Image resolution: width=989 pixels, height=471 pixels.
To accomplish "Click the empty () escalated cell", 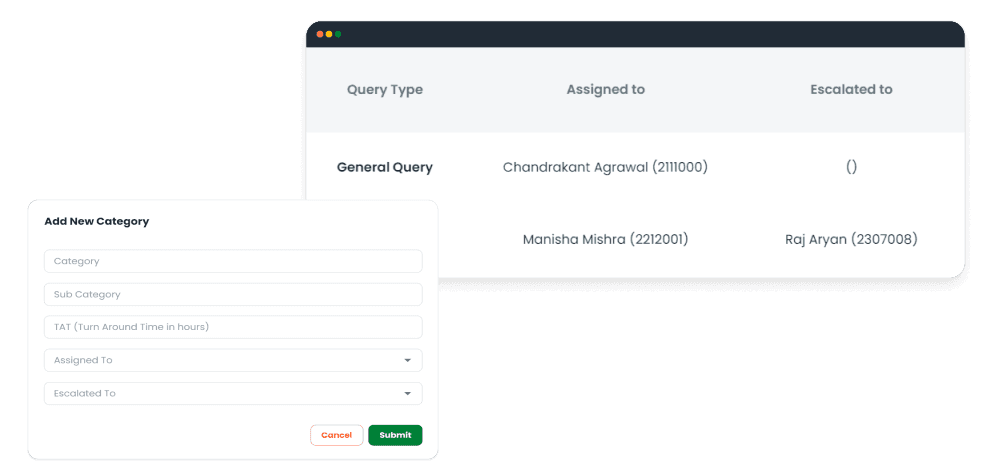I will (851, 168).
